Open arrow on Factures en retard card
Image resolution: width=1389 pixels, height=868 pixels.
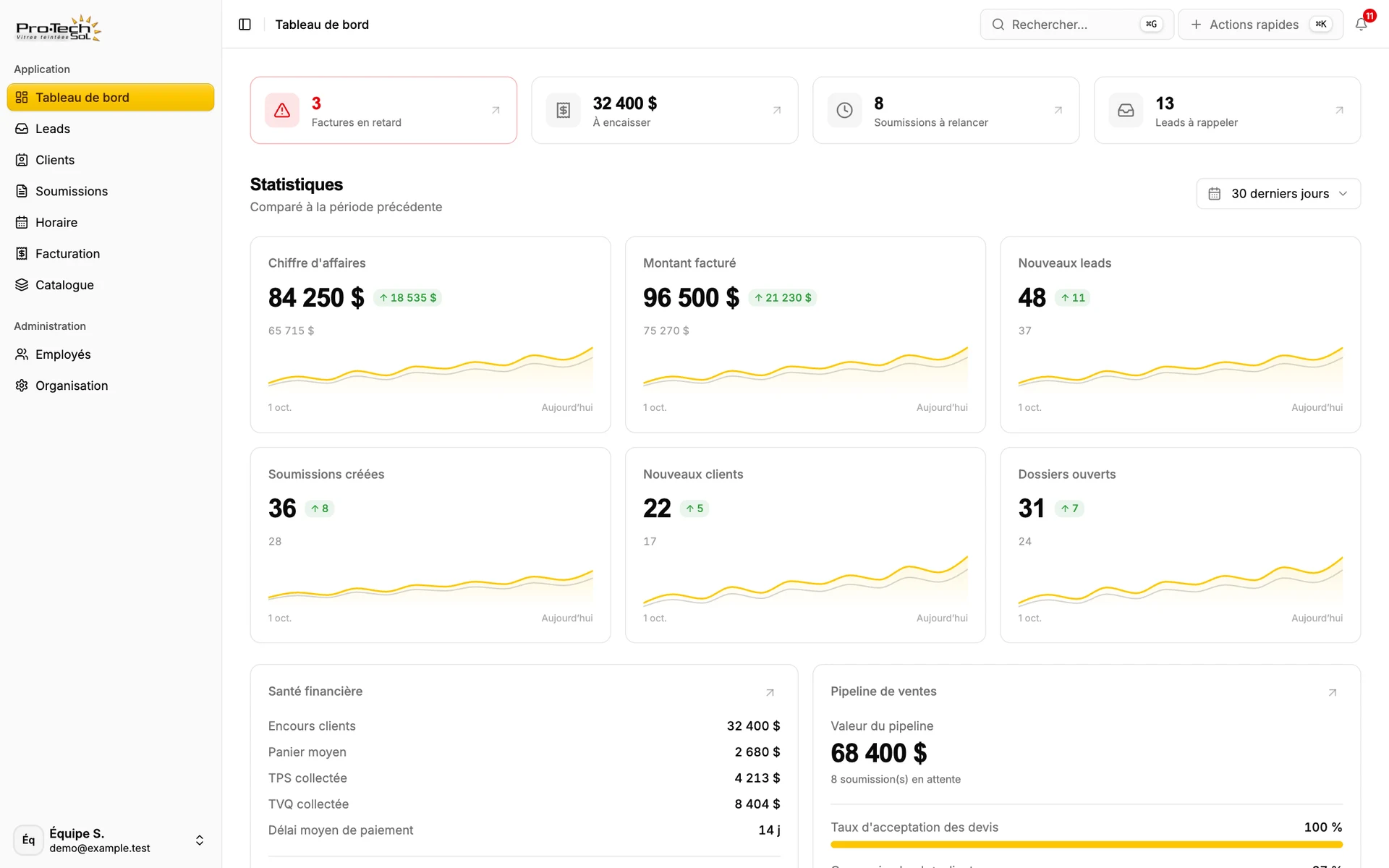click(x=496, y=110)
